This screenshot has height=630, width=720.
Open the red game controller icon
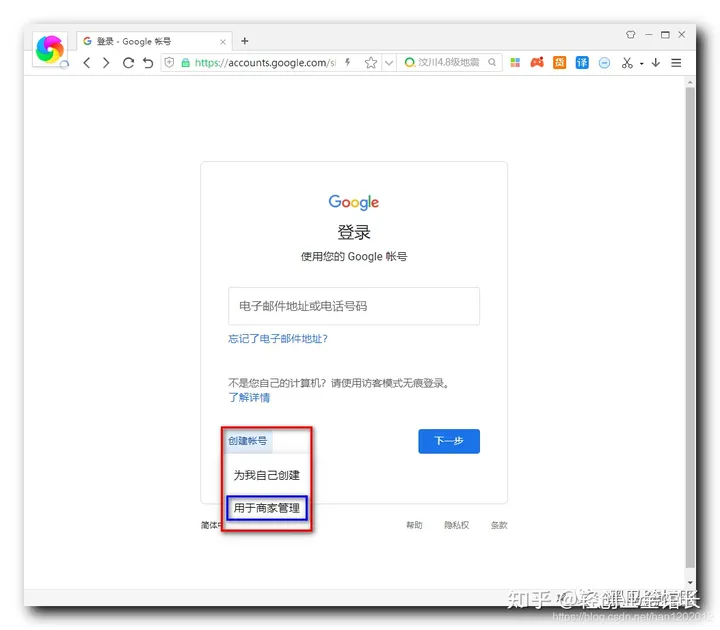click(x=537, y=62)
